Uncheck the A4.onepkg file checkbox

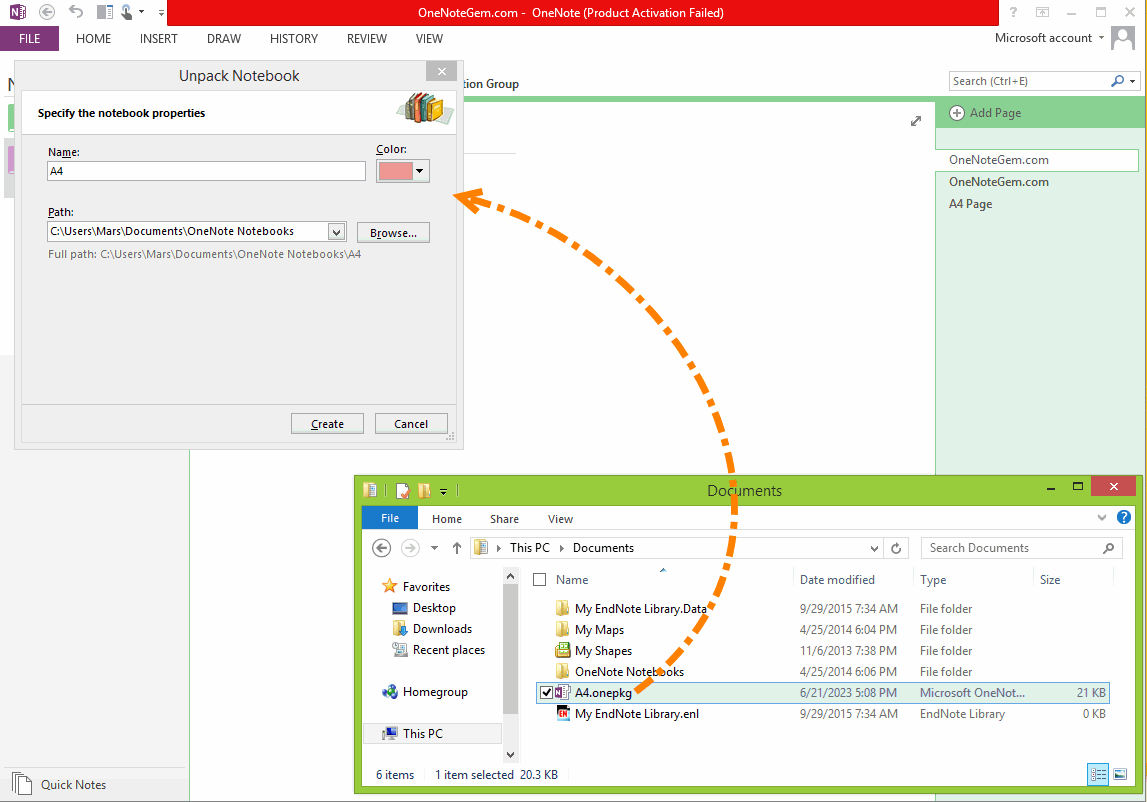coord(546,692)
